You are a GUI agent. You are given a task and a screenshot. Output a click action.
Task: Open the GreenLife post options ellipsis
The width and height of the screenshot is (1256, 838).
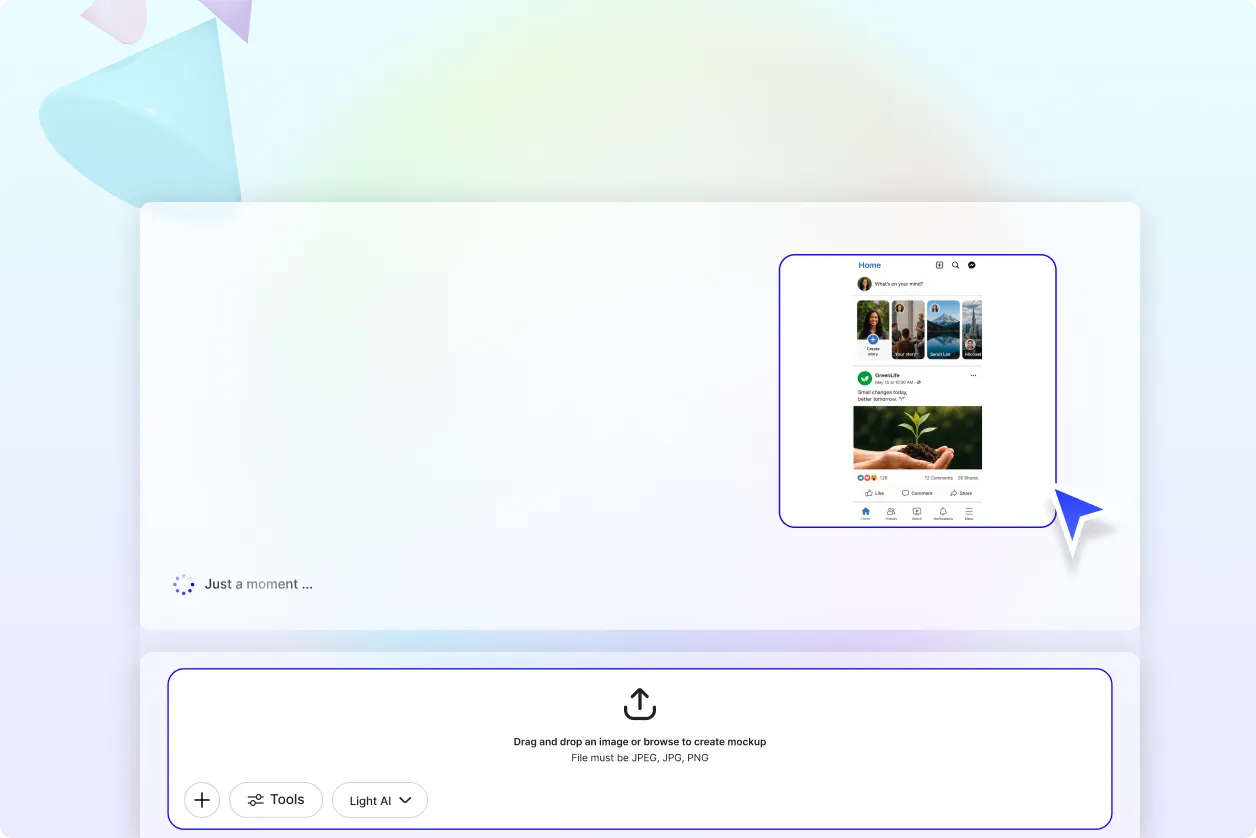coord(973,376)
